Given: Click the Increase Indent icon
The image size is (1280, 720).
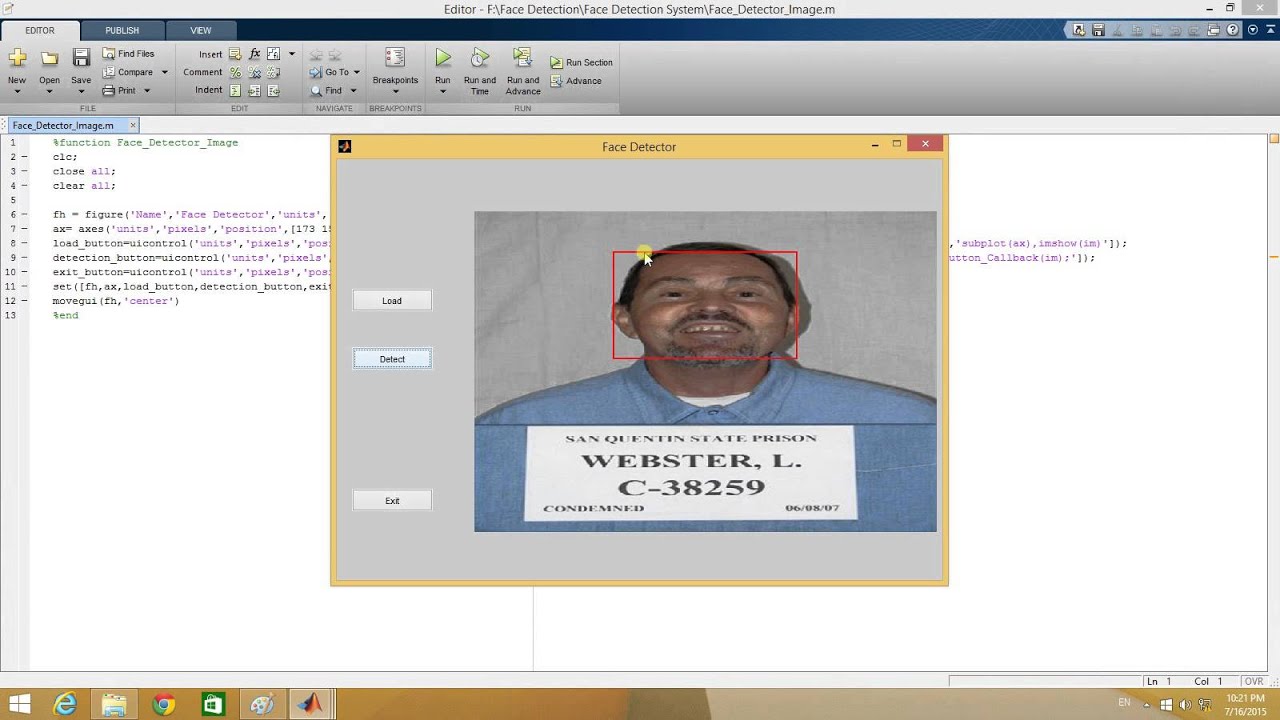Looking at the screenshot, I should click(254, 90).
